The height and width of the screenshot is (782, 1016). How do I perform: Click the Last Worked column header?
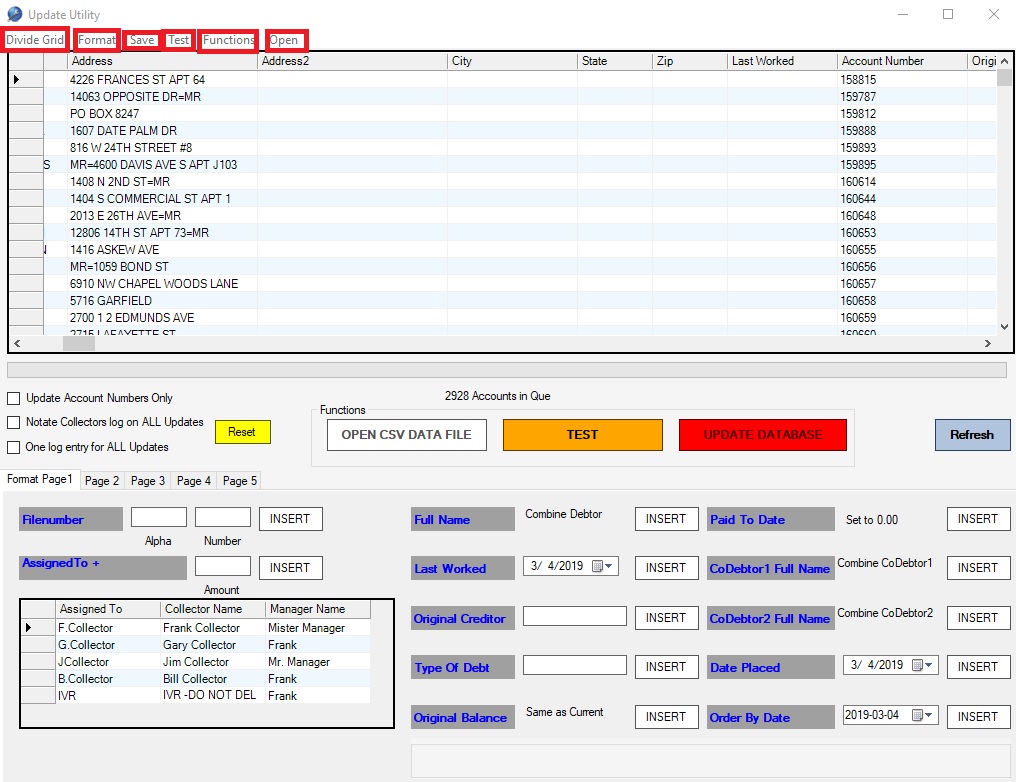(783, 61)
